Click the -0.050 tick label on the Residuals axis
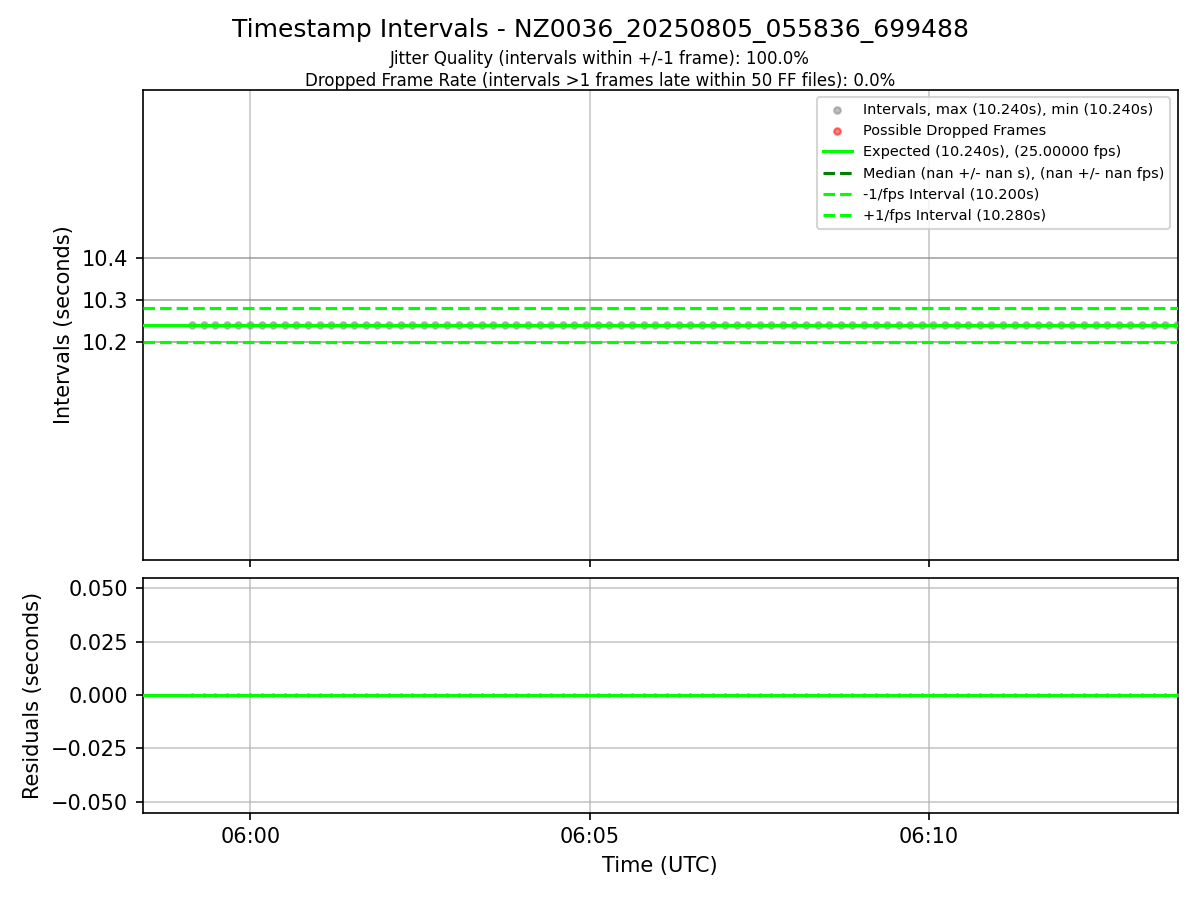Viewport: 1200px width, 900px height. point(89,802)
